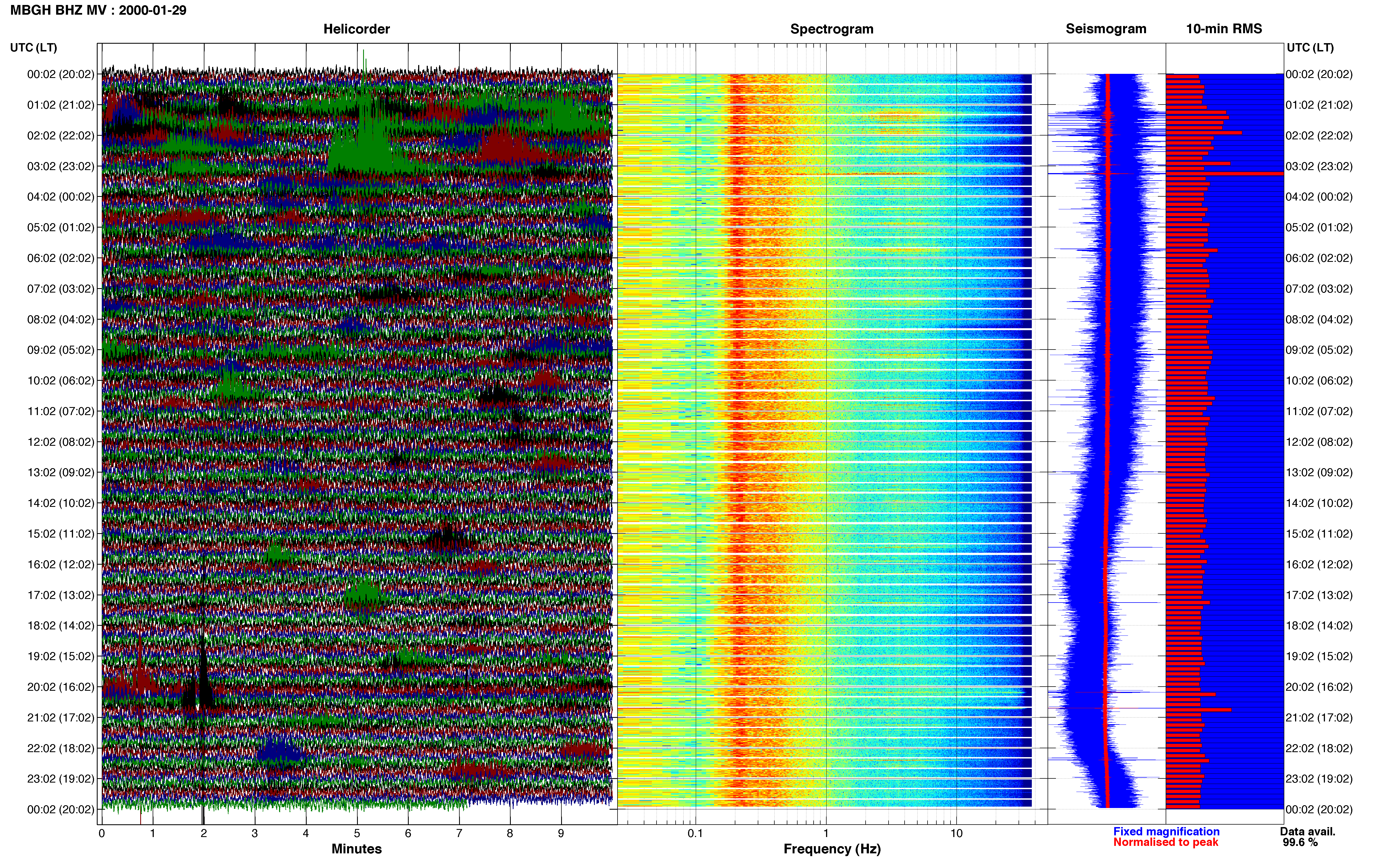Select the Seismogram panel heading
This screenshot has width=1388, height=868.
(x=1106, y=29)
